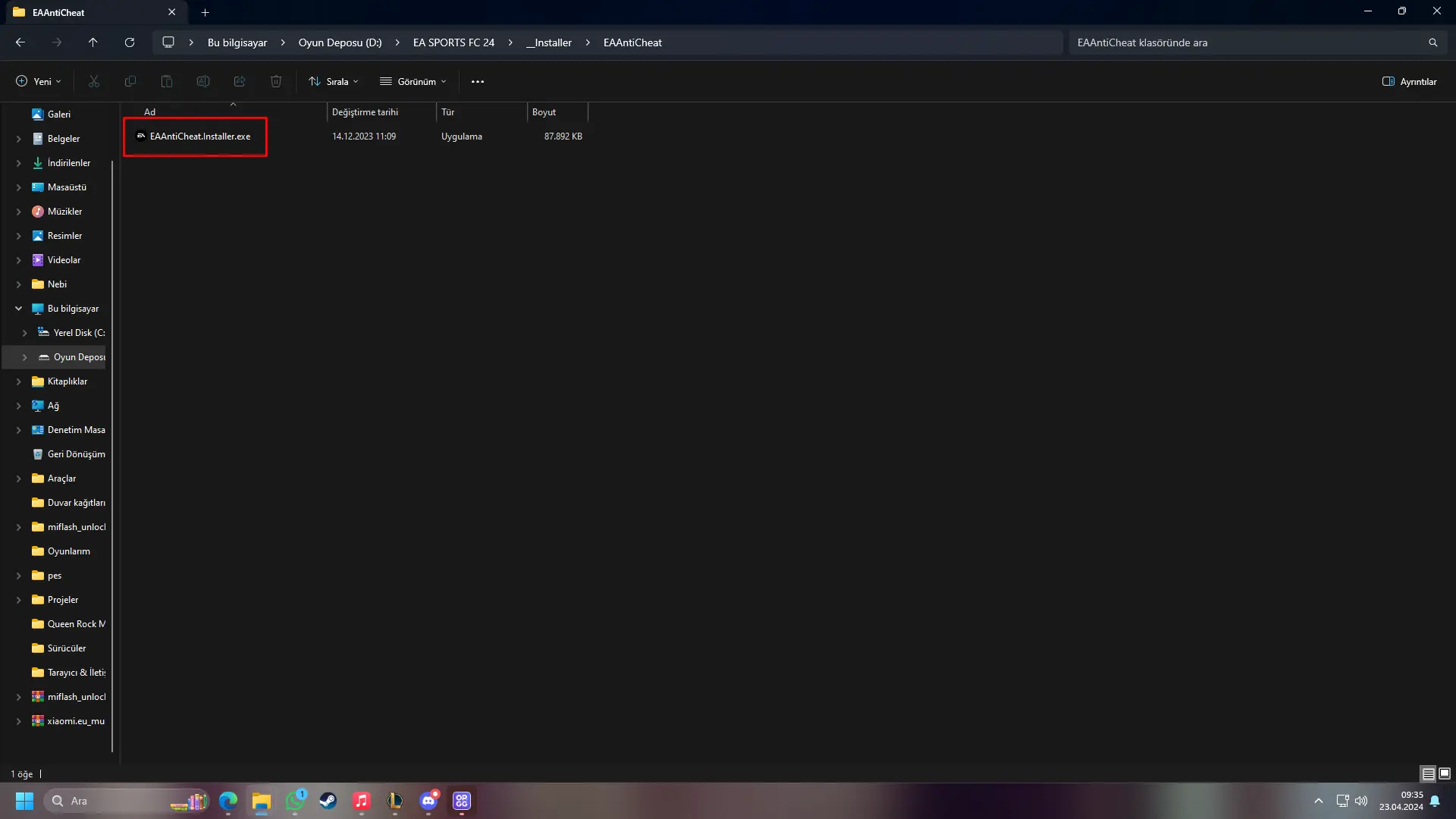The image size is (1456, 819).
Task: Open Discord from the taskbar
Action: coord(428,801)
